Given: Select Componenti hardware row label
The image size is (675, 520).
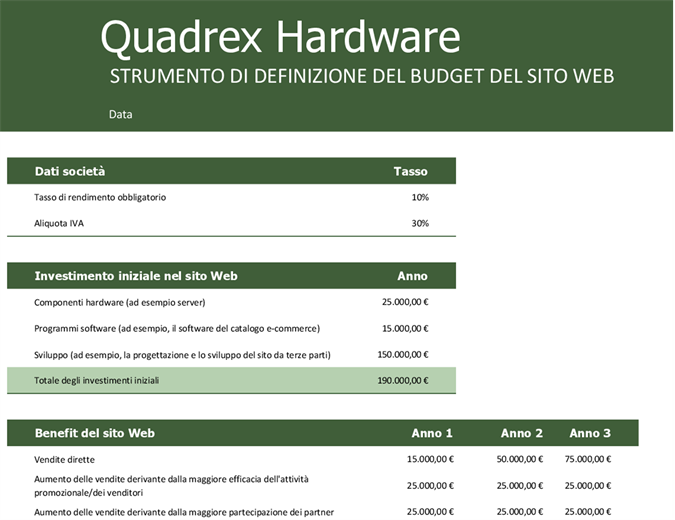Looking at the screenshot, I should 120,303.
